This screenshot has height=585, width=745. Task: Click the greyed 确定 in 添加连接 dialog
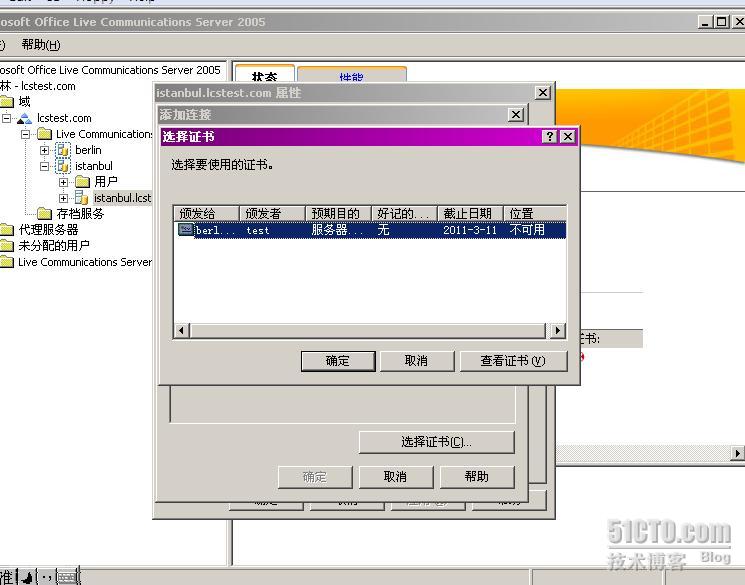(315, 477)
